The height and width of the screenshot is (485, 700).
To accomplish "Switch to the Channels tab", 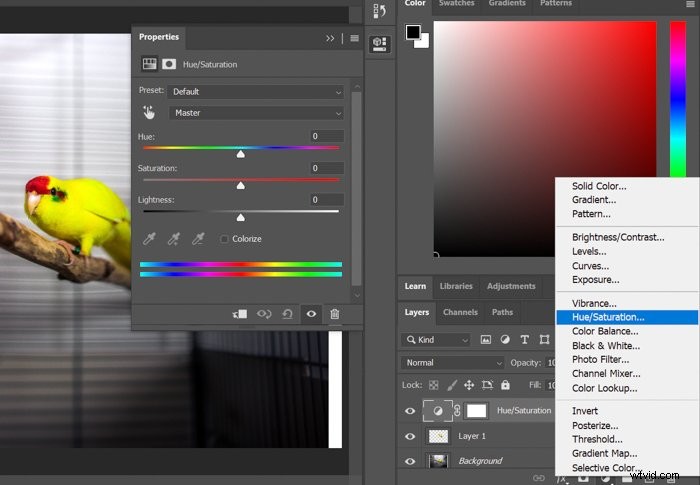I will [x=460, y=312].
